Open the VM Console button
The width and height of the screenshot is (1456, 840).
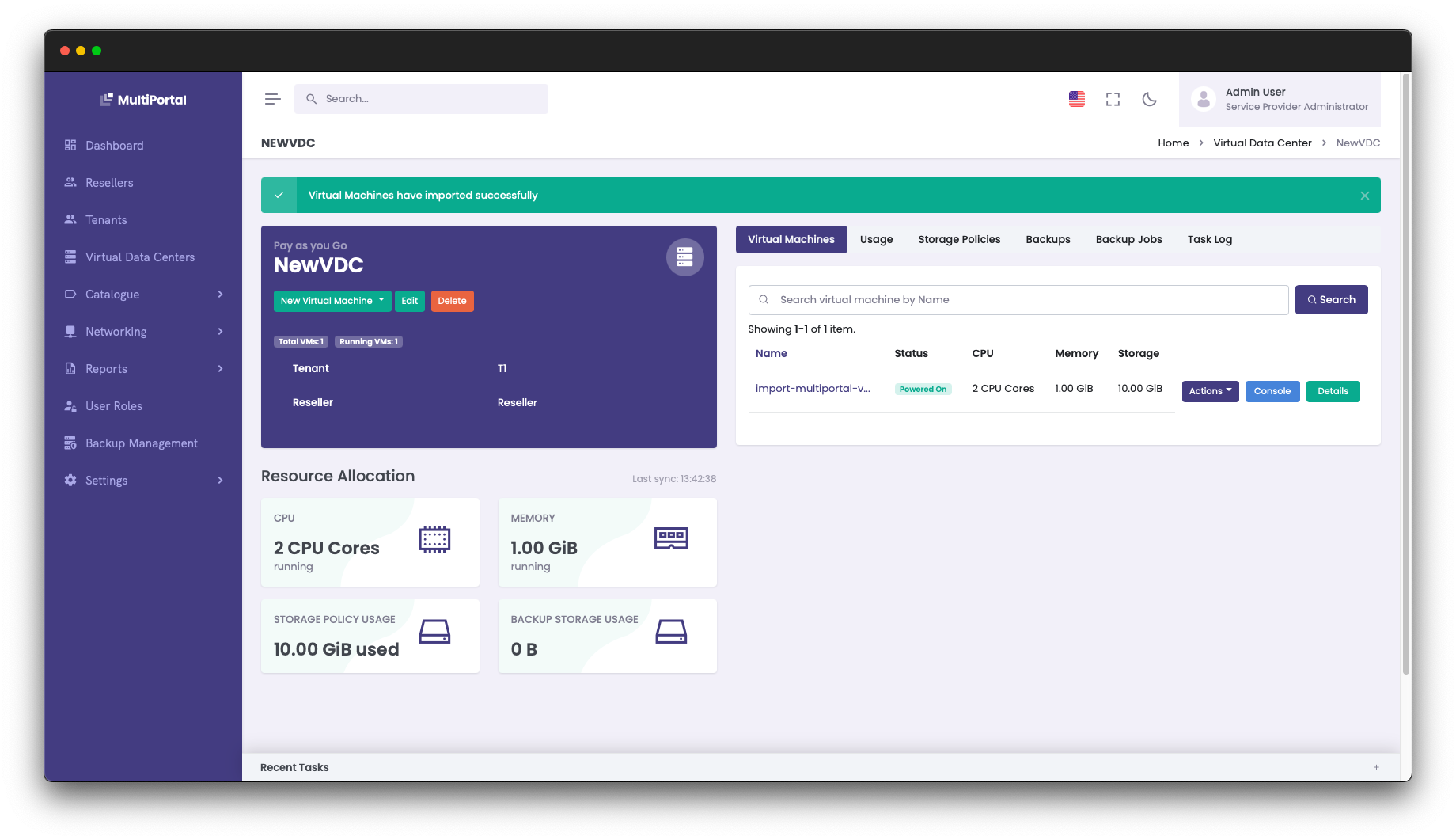[x=1272, y=391]
